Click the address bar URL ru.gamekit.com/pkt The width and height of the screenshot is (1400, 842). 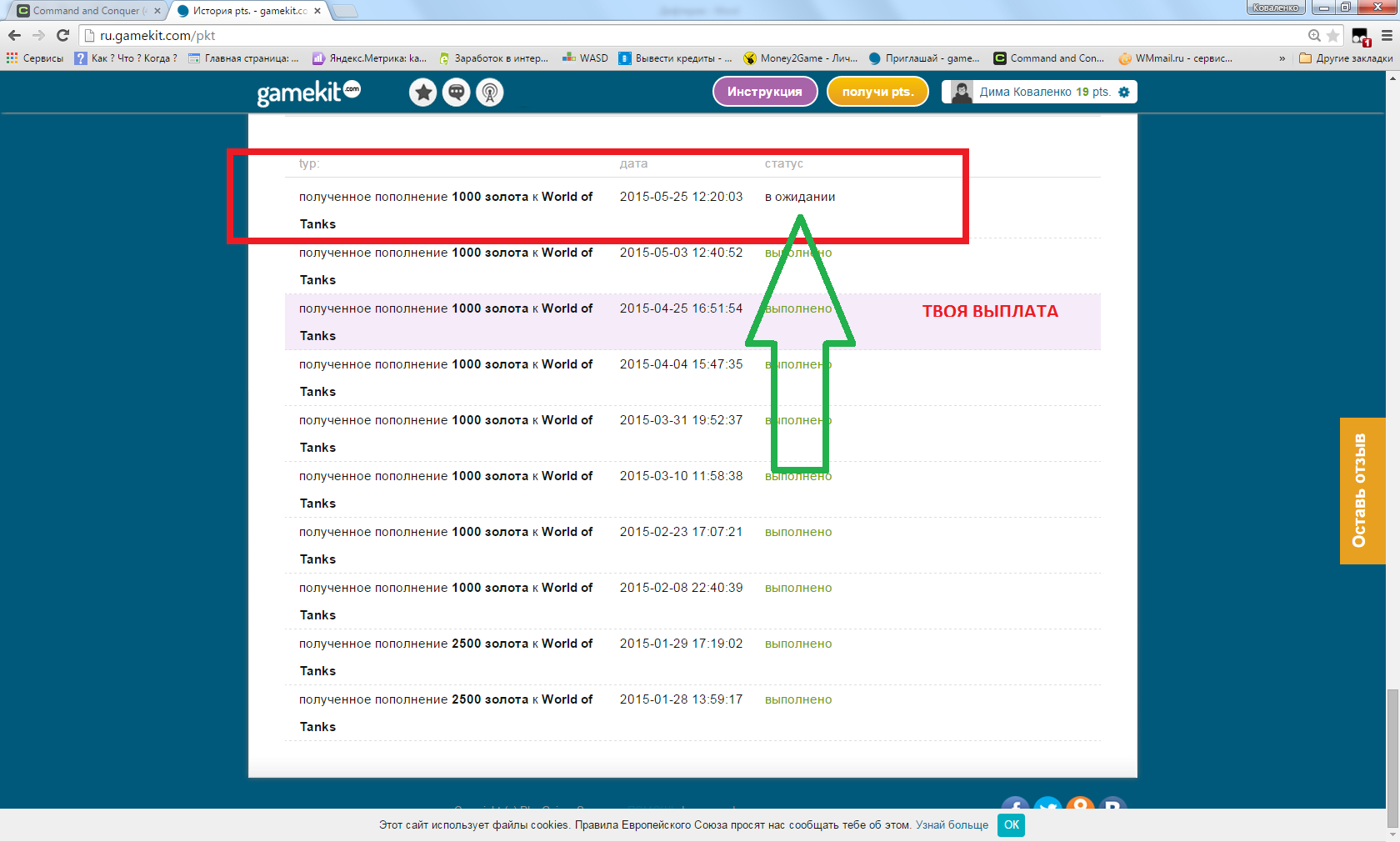pyautogui.click(x=157, y=35)
